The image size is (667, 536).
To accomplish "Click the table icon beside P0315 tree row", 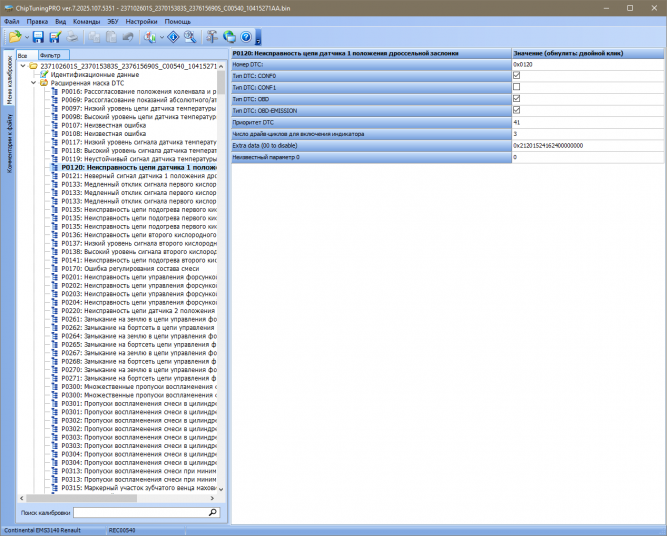I will pyautogui.click(x=54, y=488).
